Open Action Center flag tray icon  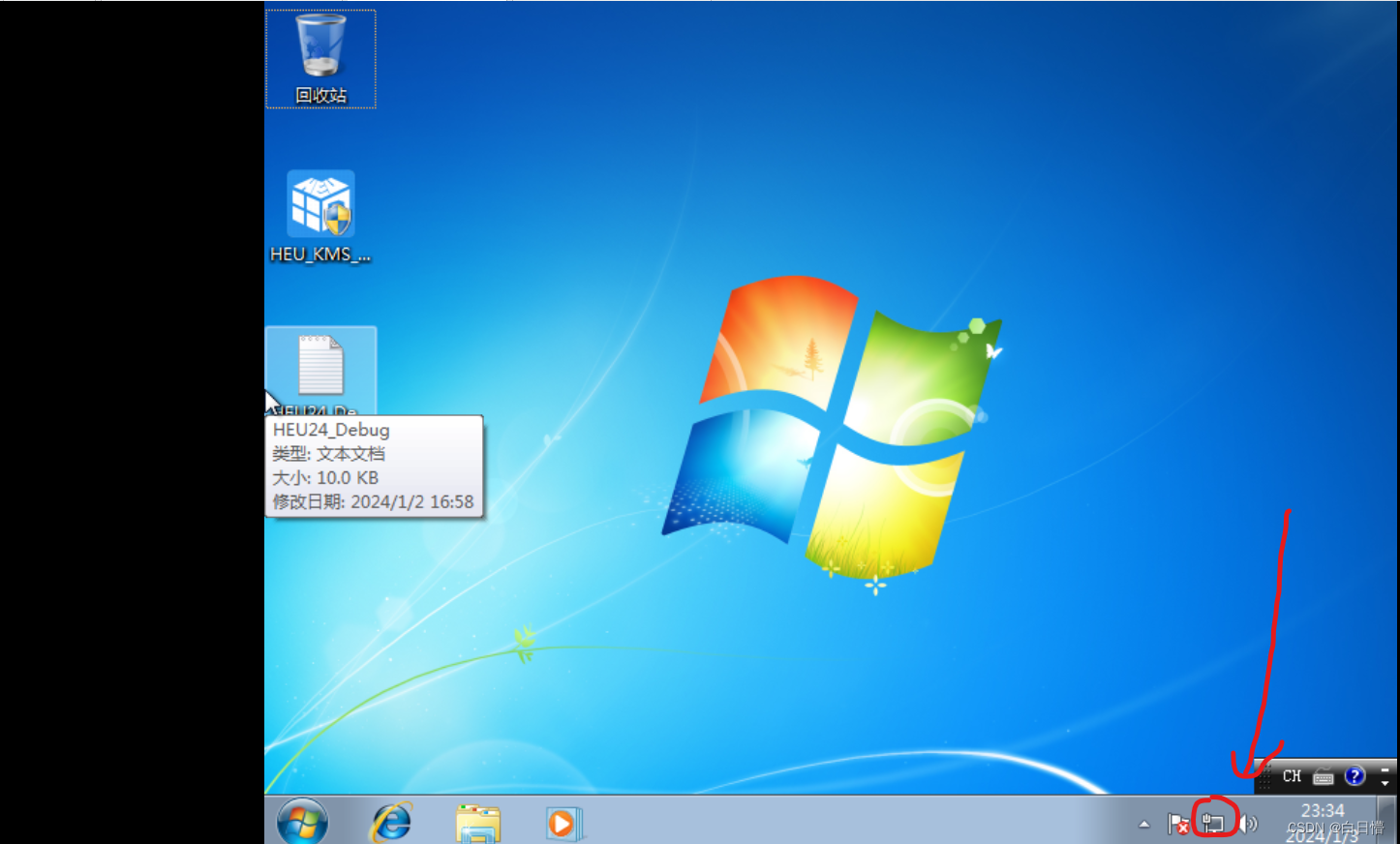pos(1178,824)
